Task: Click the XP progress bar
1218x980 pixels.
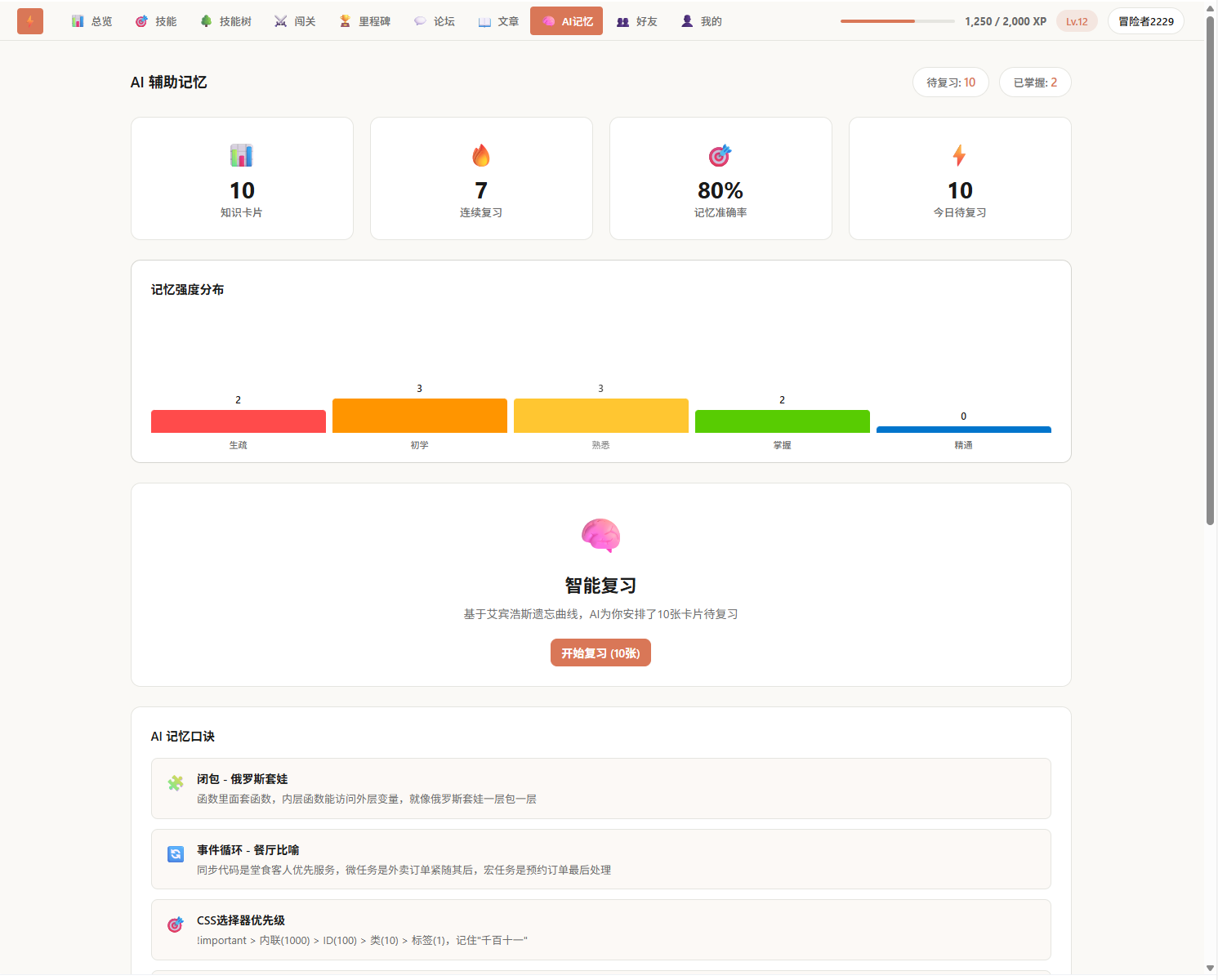Action: [898, 21]
